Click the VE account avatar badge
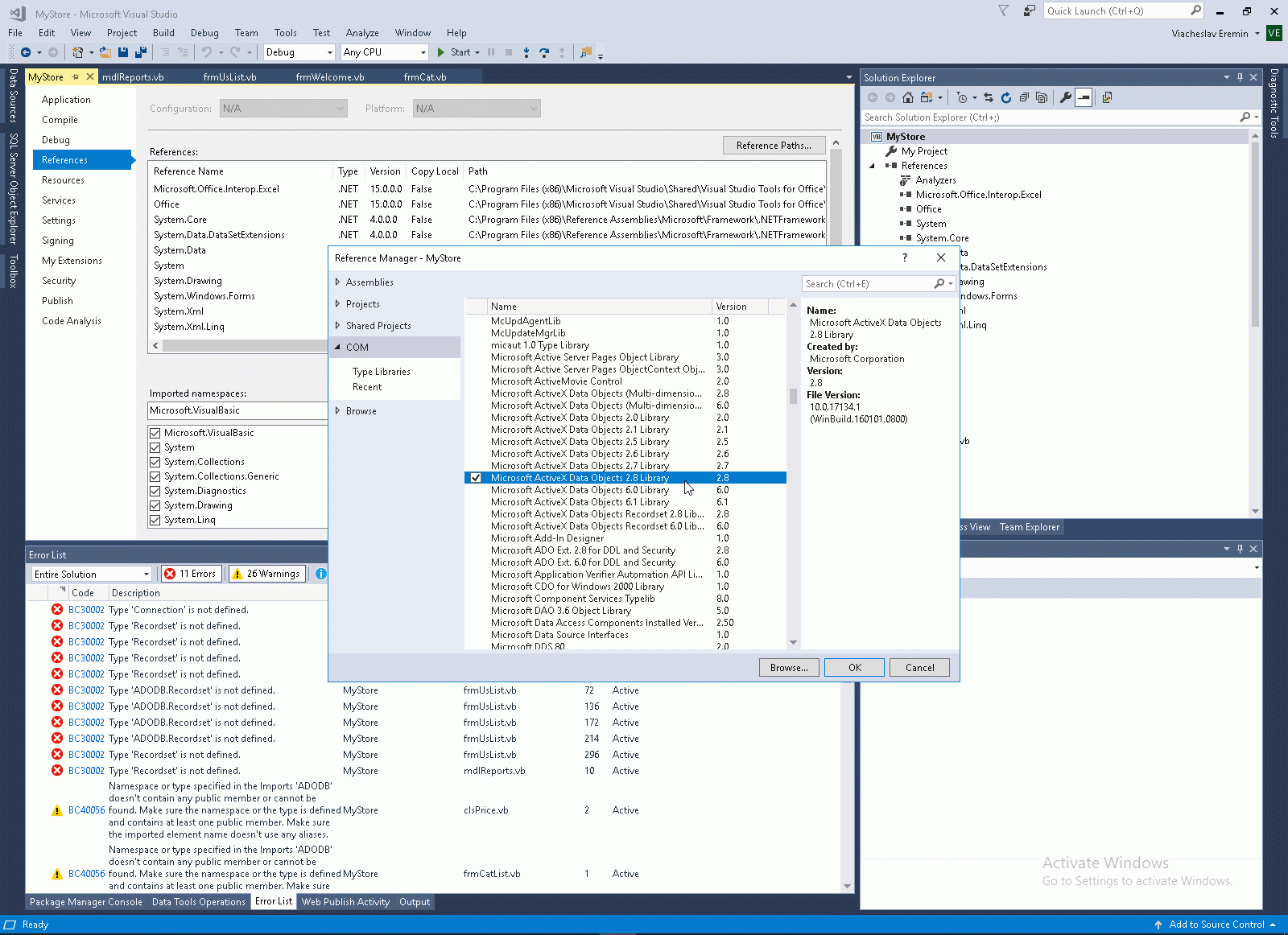 tap(1274, 33)
